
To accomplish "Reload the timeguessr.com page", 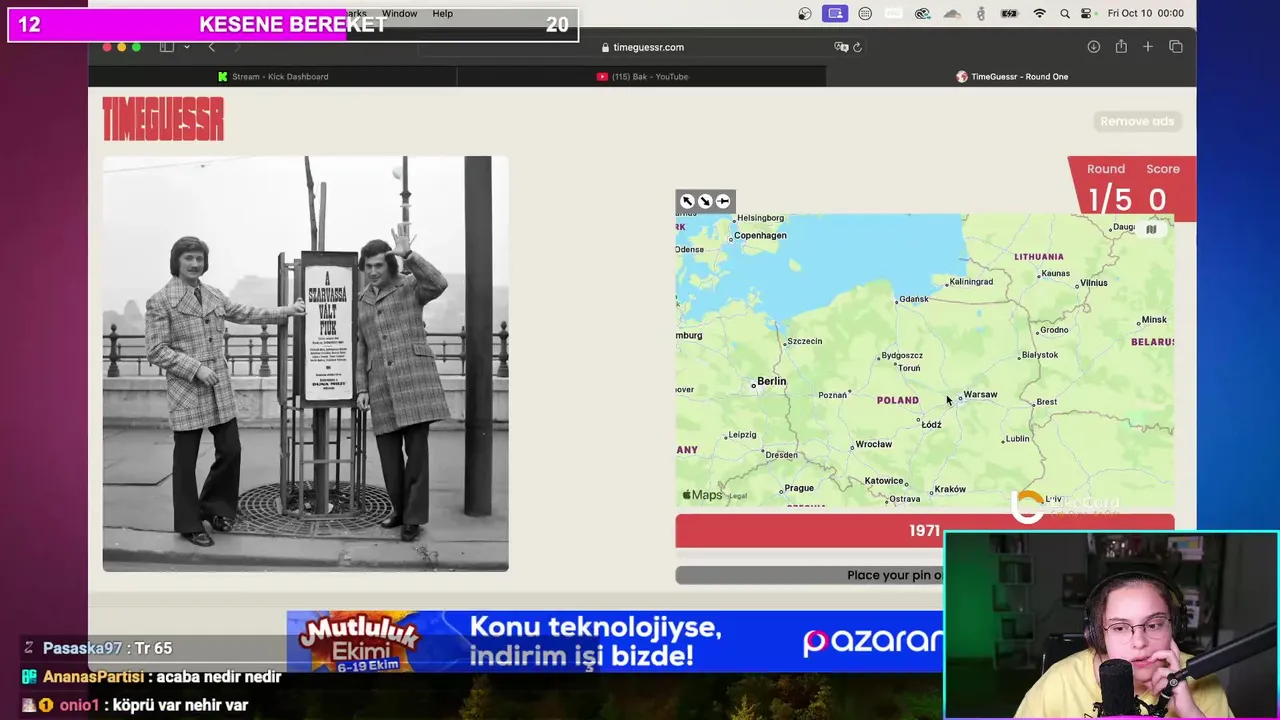I will pyautogui.click(x=857, y=47).
